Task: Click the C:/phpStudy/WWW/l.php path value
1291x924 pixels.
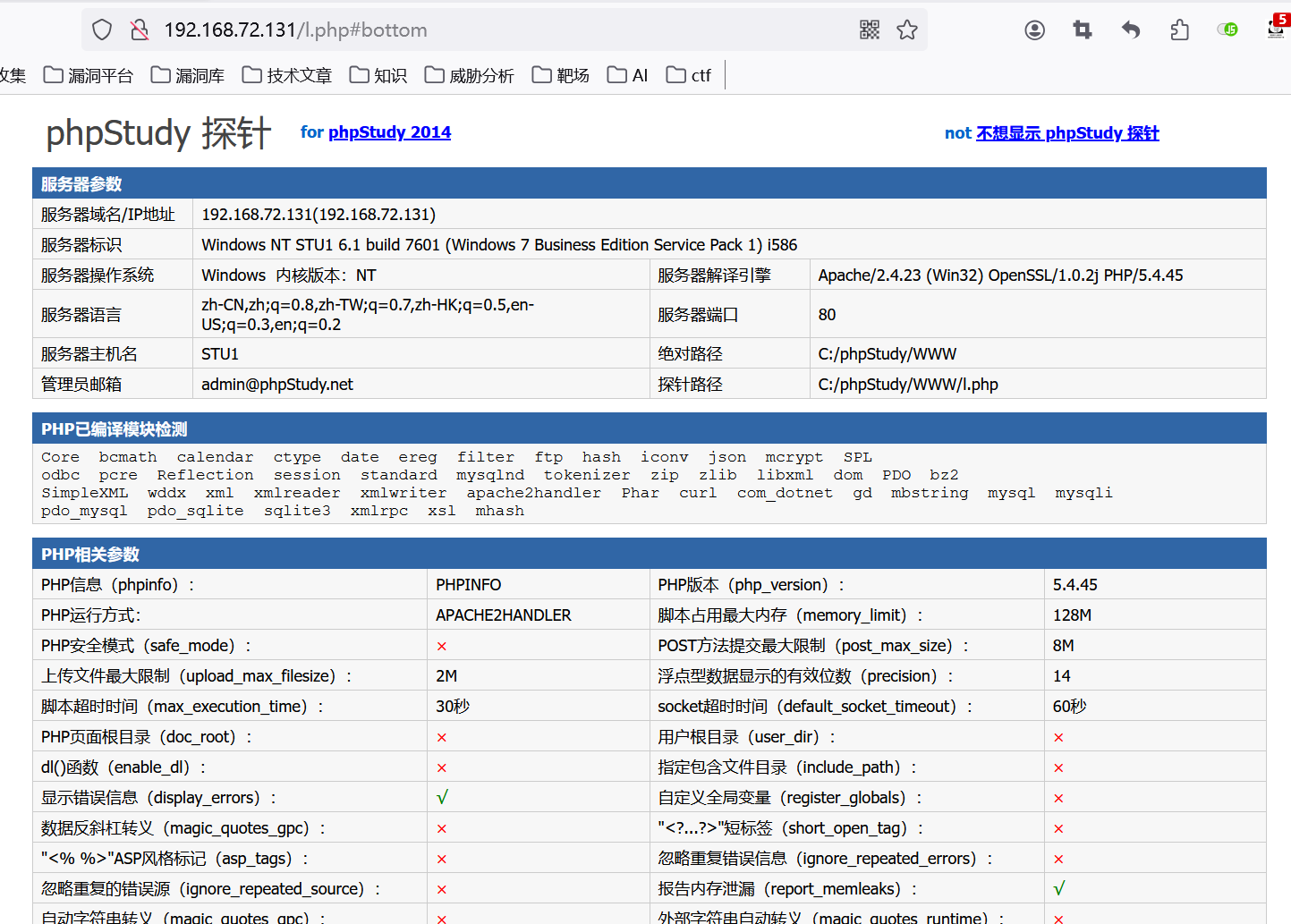Action: (x=908, y=385)
